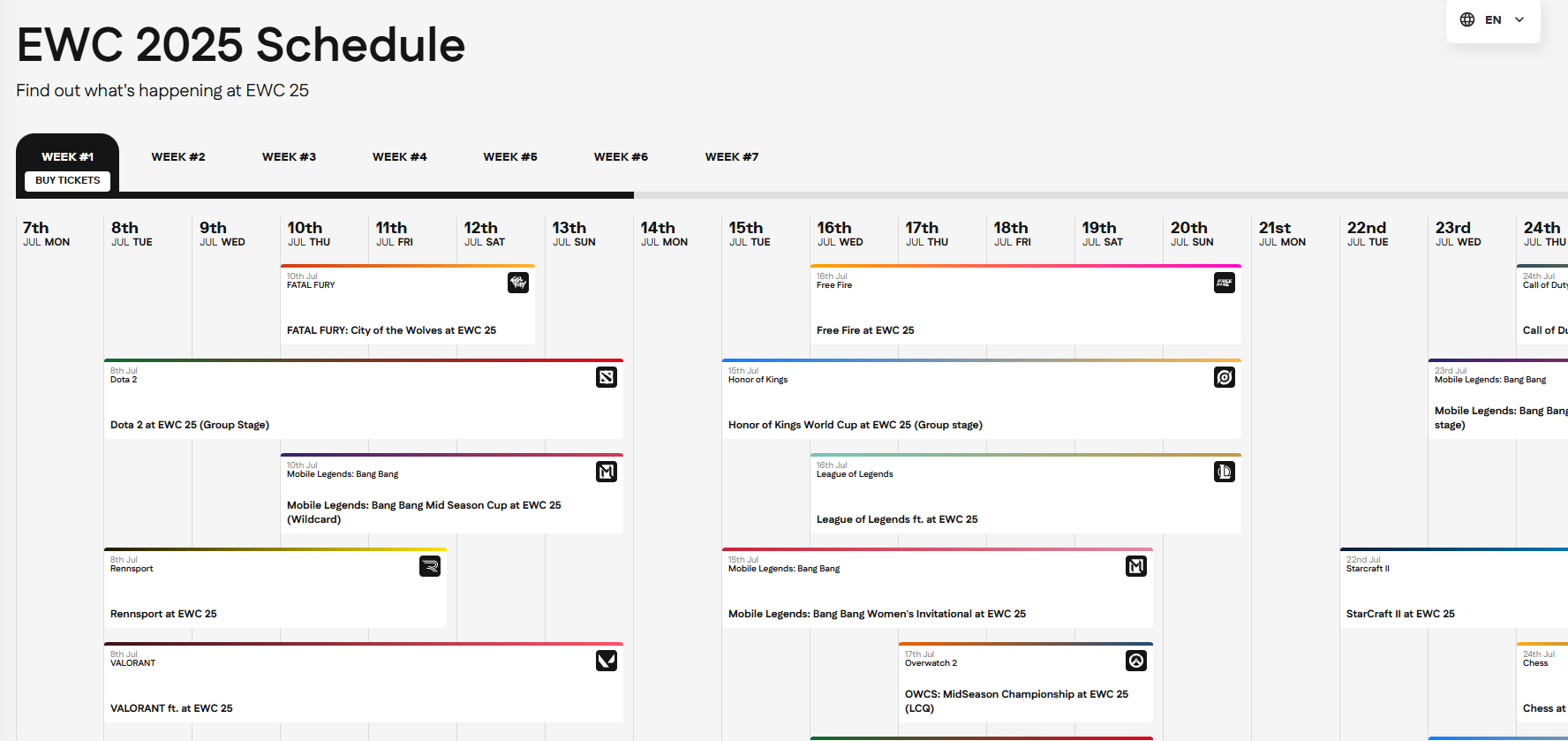This screenshot has height=741, width=1568.
Task: Click the 14th JUL MON date header
Action: tap(664, 234)
